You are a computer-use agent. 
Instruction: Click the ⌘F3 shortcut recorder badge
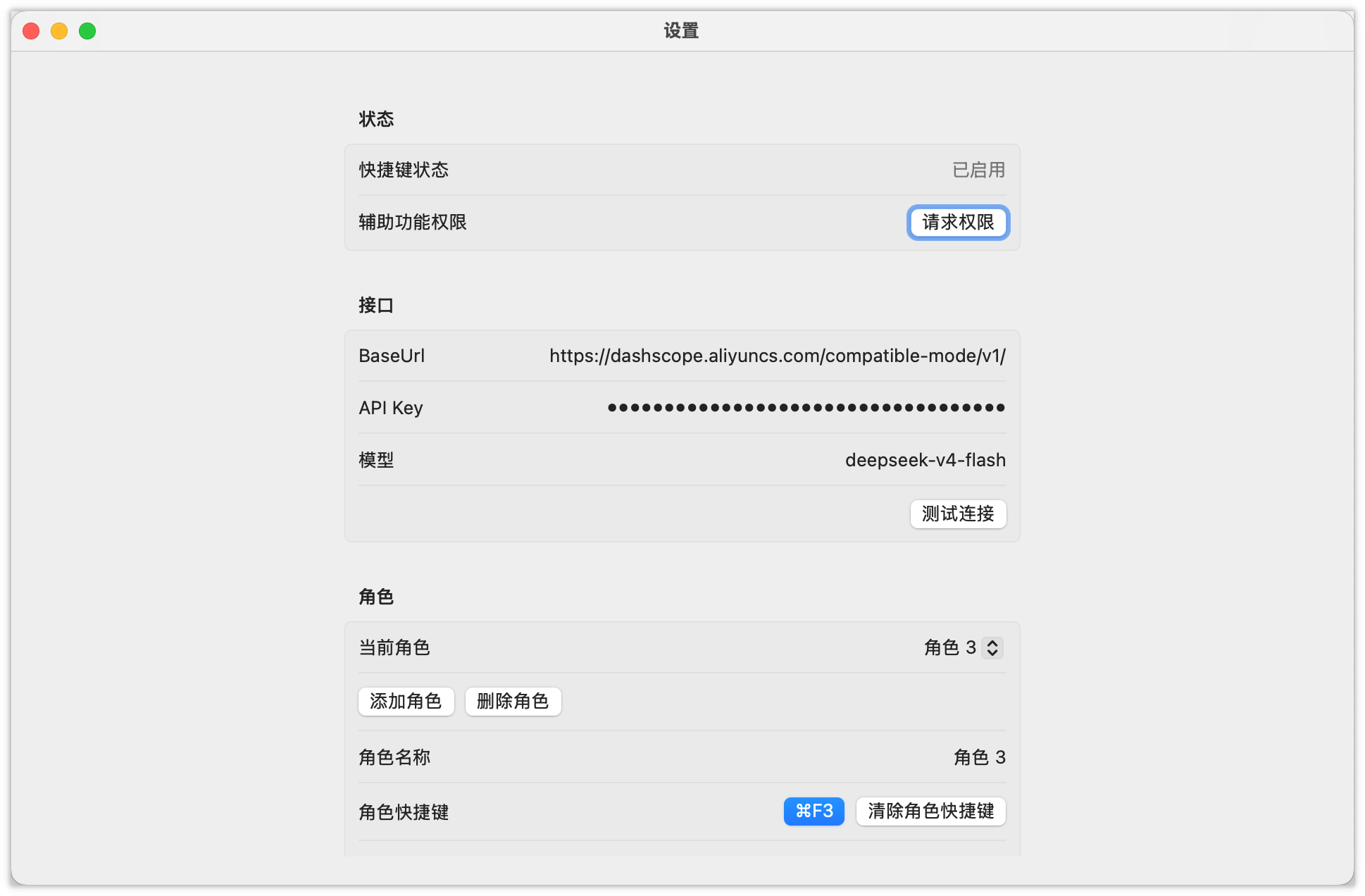pos(814,811)
